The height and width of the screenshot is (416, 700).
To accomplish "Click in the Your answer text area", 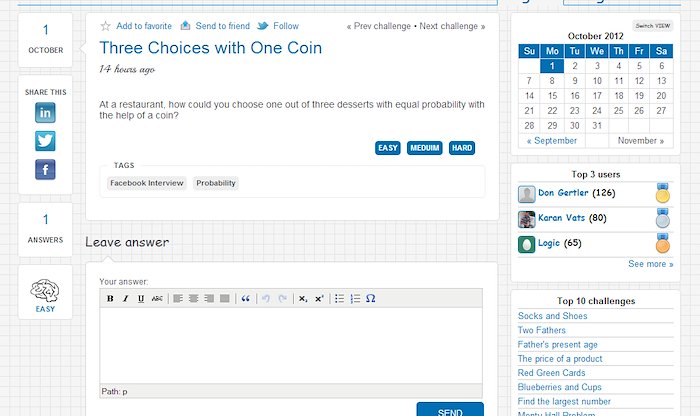I will 291,345.
